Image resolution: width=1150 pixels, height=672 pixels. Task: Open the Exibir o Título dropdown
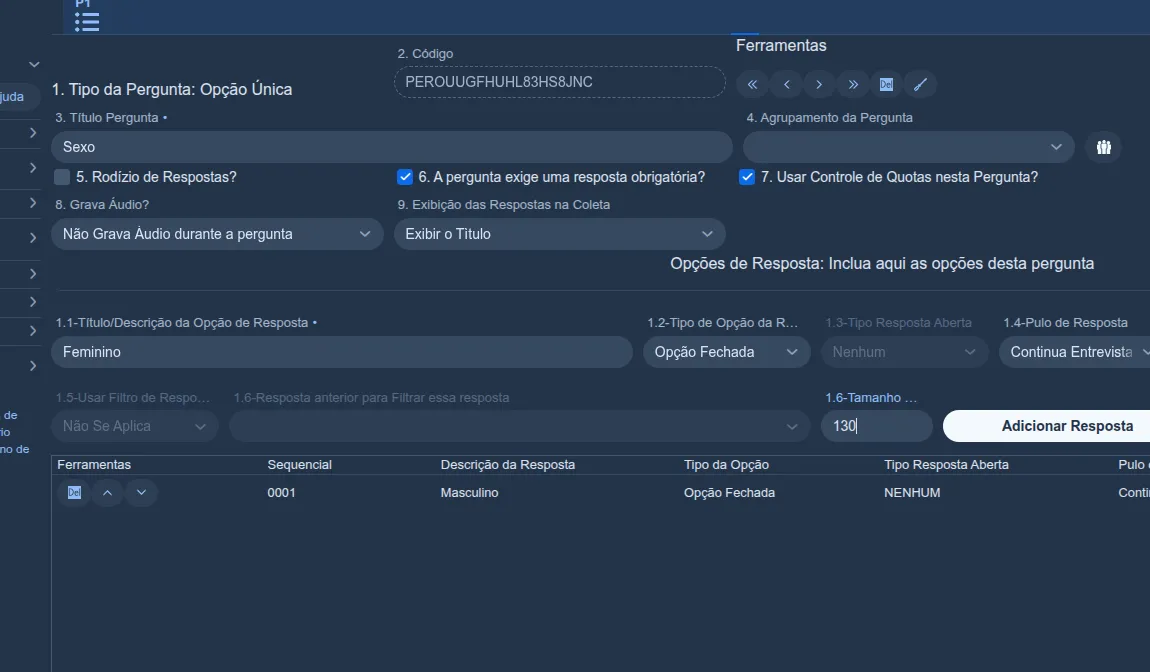[560, 234]
